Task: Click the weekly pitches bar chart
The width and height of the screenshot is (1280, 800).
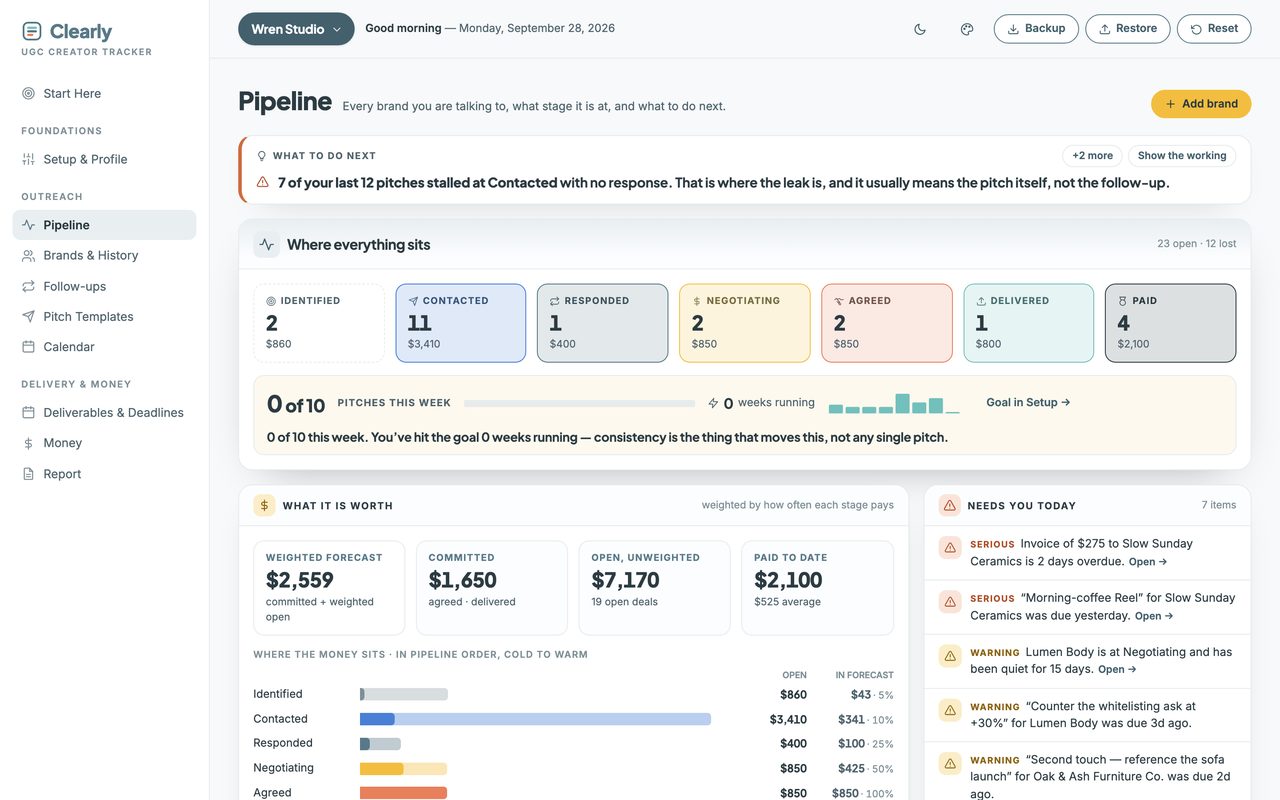Action: point(894,403)
